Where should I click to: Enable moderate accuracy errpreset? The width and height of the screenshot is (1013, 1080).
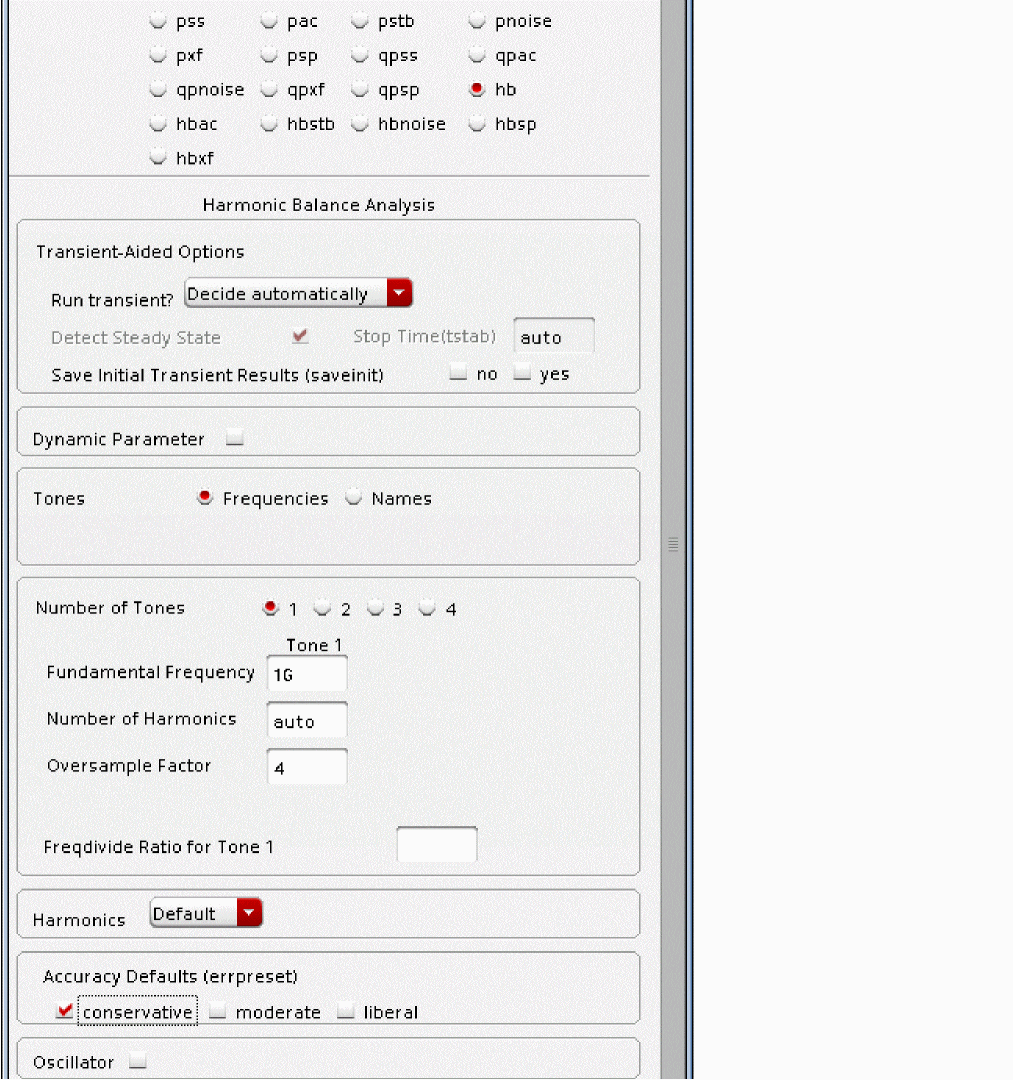(x=218, y=1012)
